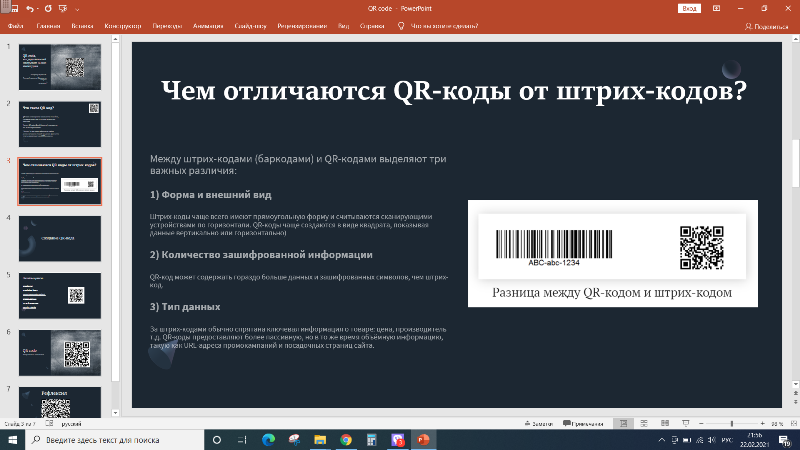
Task: Switch to Reading view
Action: (665, 423)
